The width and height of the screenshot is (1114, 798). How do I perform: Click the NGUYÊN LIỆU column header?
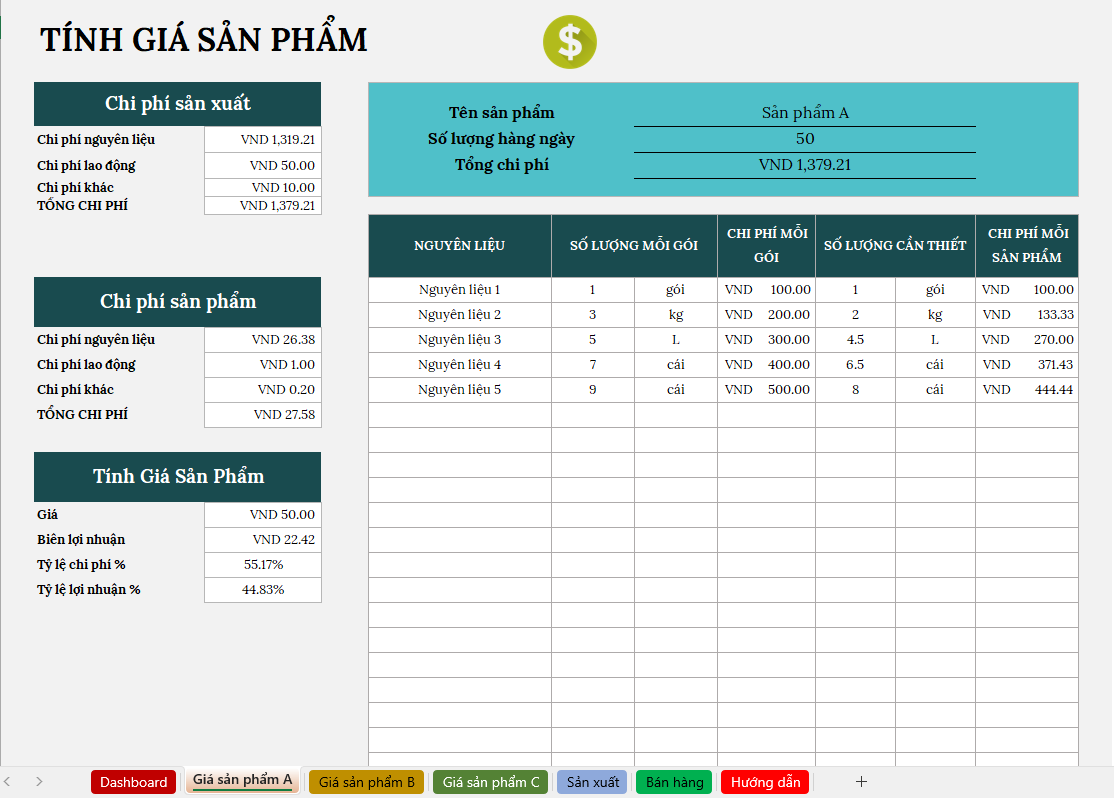(x=459, y=246)
